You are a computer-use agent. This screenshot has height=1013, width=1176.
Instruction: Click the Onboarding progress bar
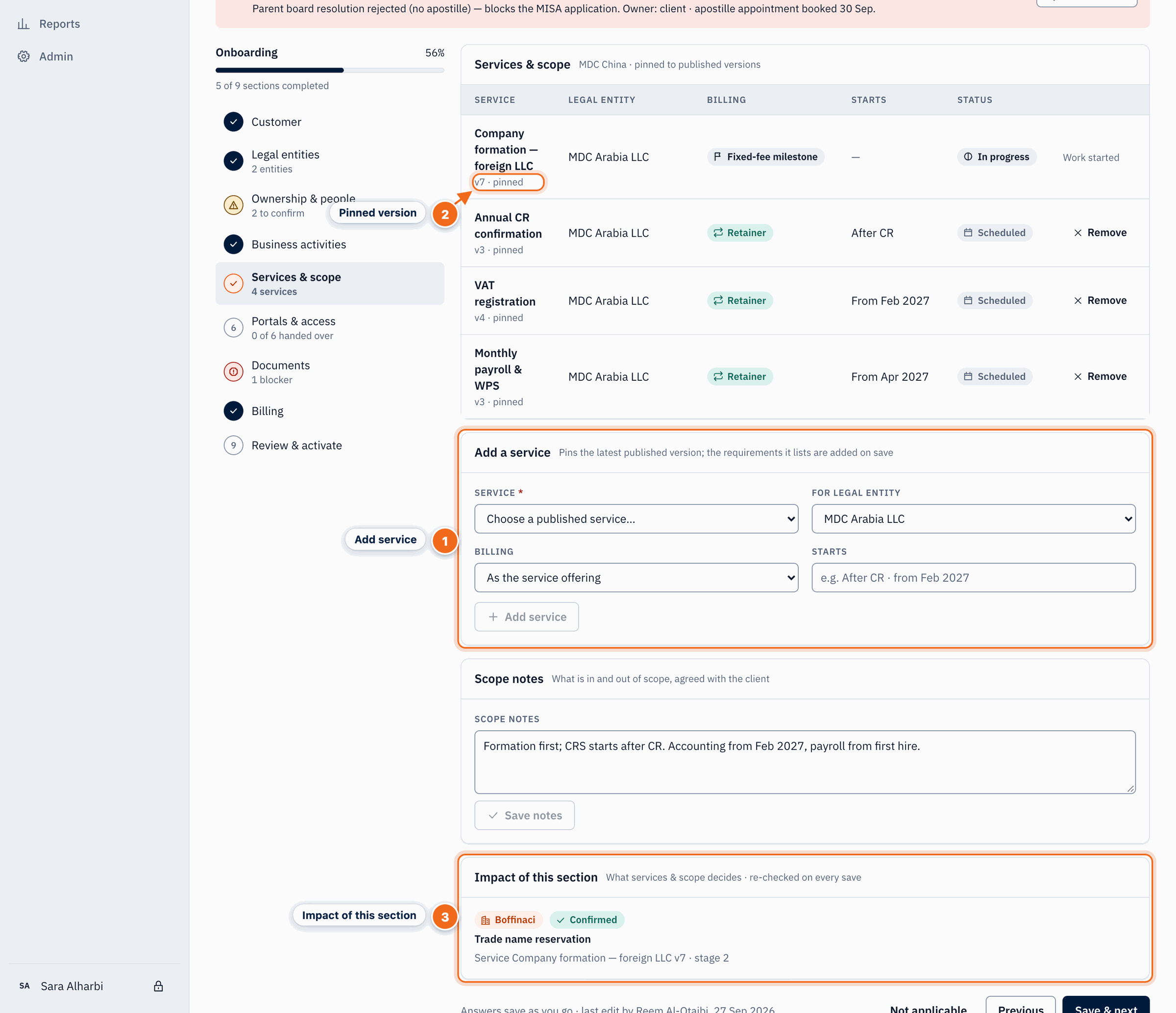click(x=330, y=71)
